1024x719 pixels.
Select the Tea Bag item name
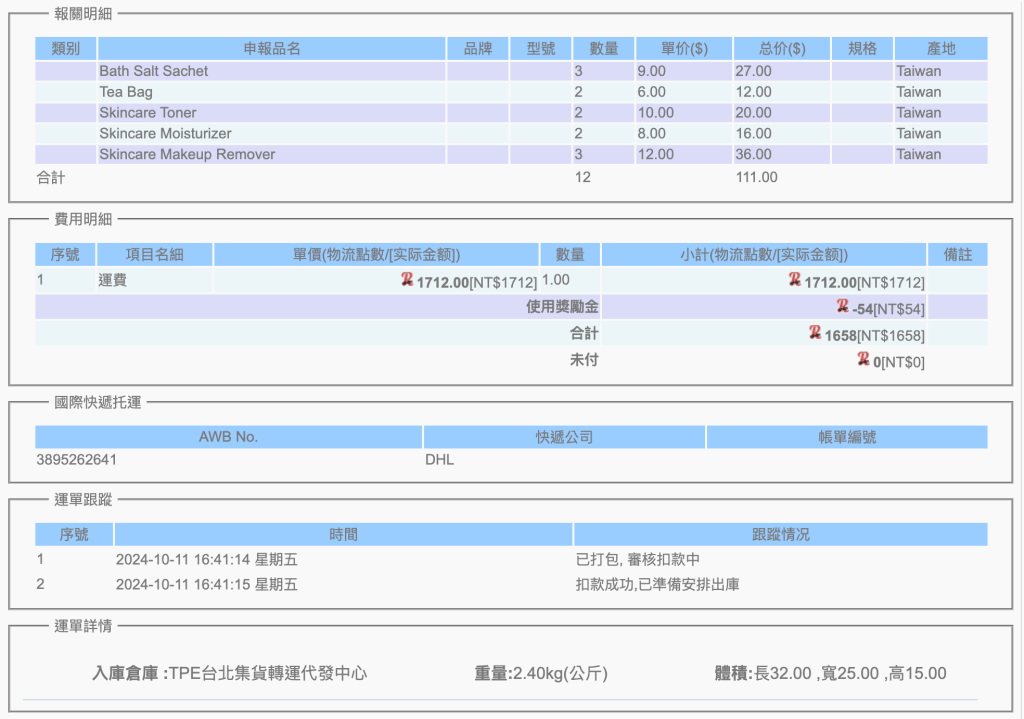tap(126, 92)
